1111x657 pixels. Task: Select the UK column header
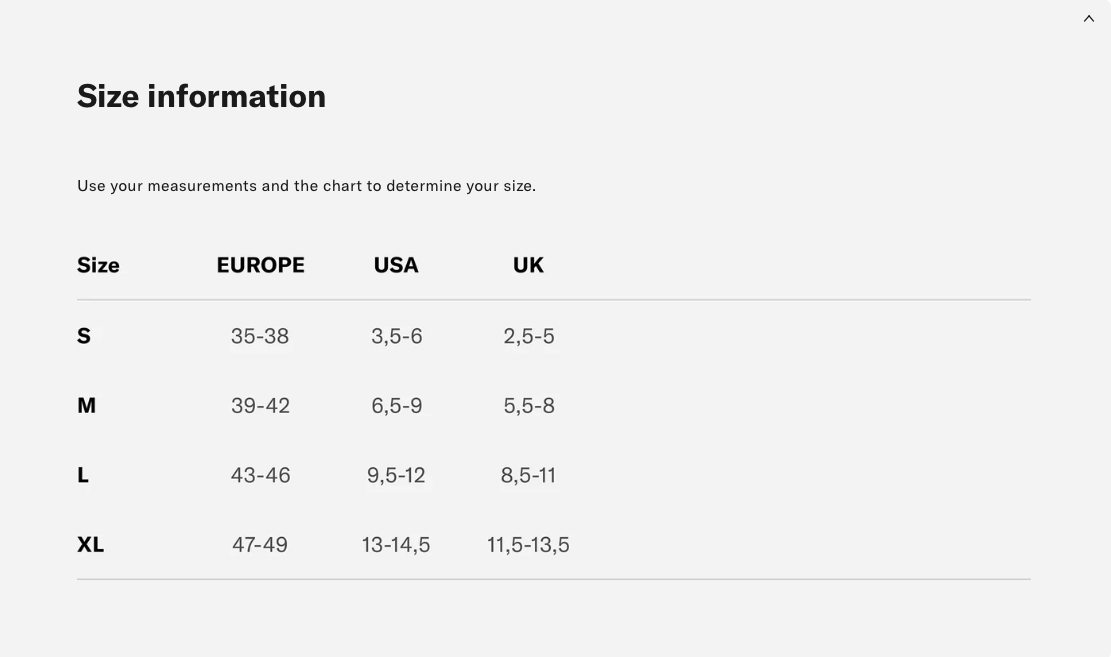pos(528,265)
